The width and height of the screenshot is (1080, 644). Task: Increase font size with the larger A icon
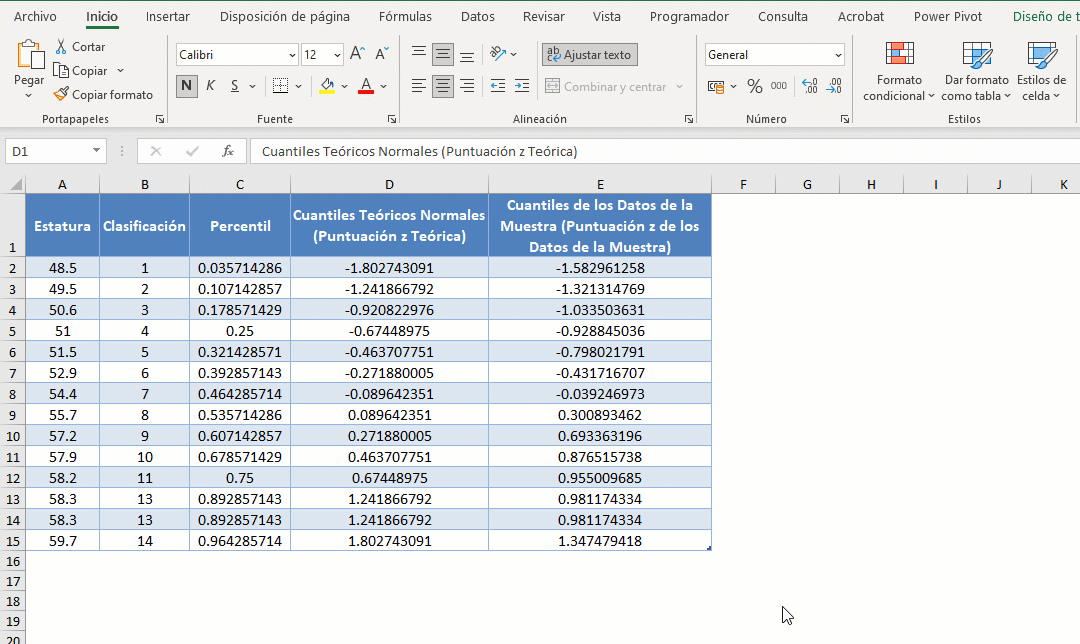coord(357,54)
